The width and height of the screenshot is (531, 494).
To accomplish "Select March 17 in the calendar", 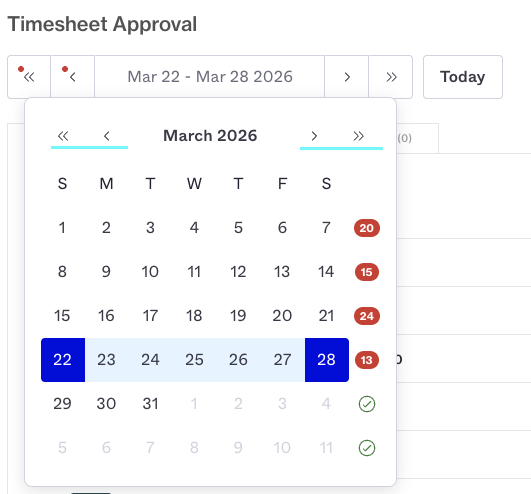I will [150, 316].
